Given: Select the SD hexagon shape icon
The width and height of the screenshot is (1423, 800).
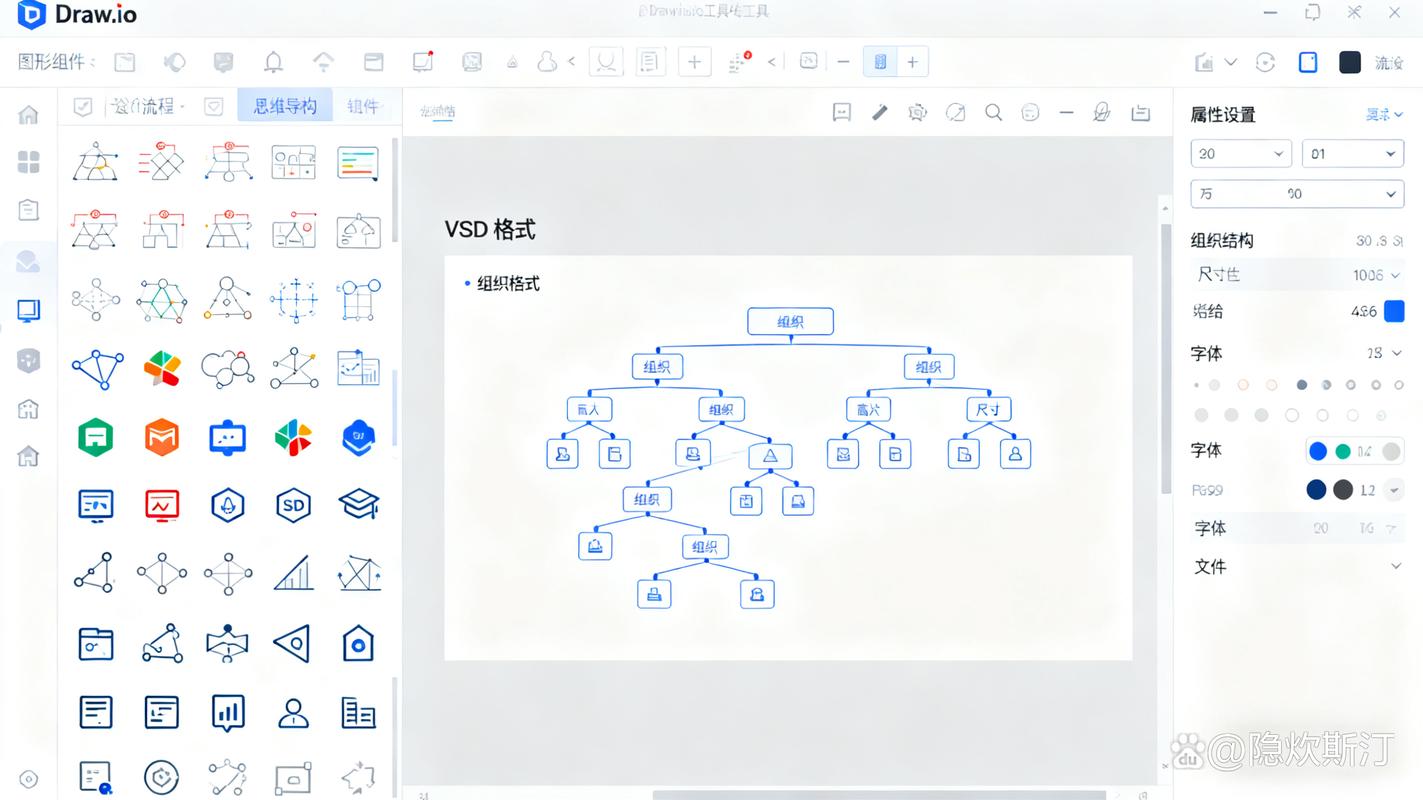Looking at the screenshot, I should click(x=293, y=505).
